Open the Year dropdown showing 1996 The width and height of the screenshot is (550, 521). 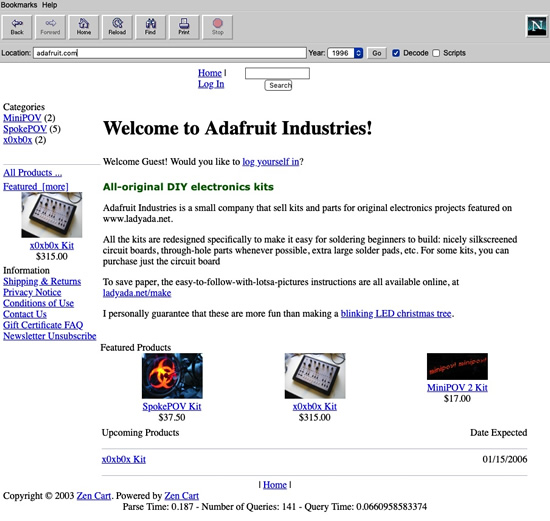tap(345, 53)
